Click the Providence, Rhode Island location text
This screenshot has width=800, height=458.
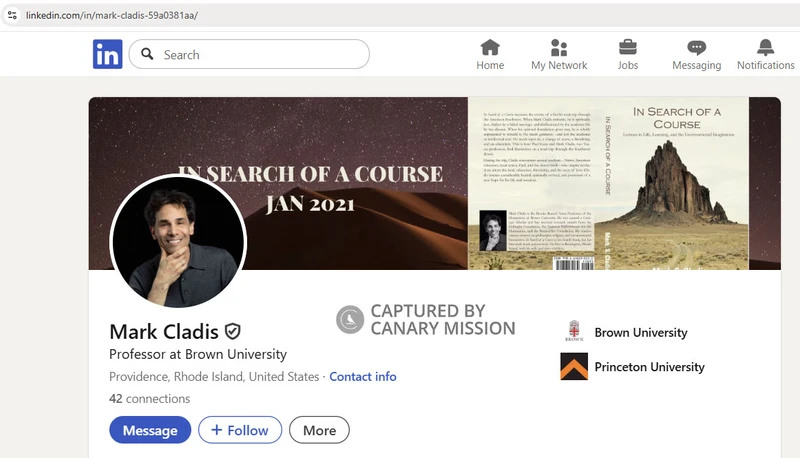point(214,376)
